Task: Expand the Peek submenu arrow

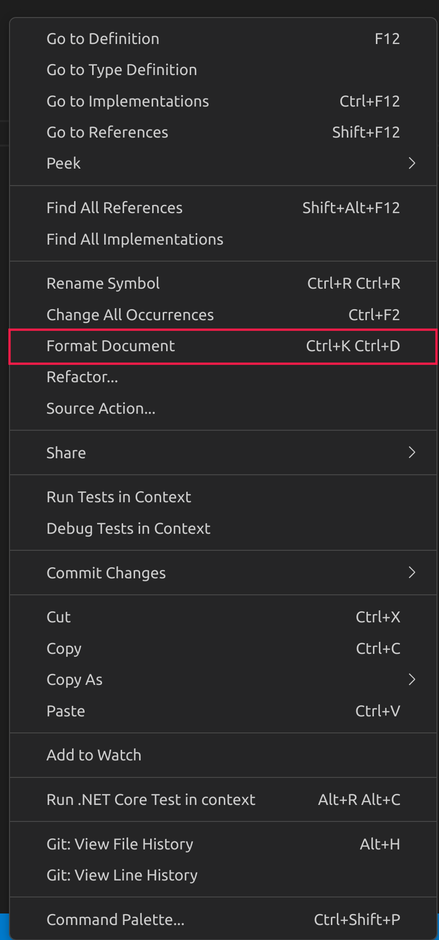Action: click(411, 163)
